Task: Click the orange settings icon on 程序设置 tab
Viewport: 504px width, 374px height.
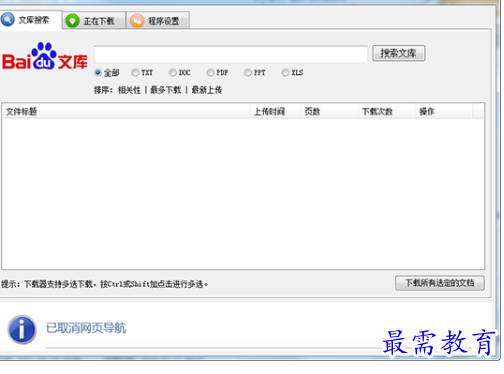Action: (x=137, y=21)
